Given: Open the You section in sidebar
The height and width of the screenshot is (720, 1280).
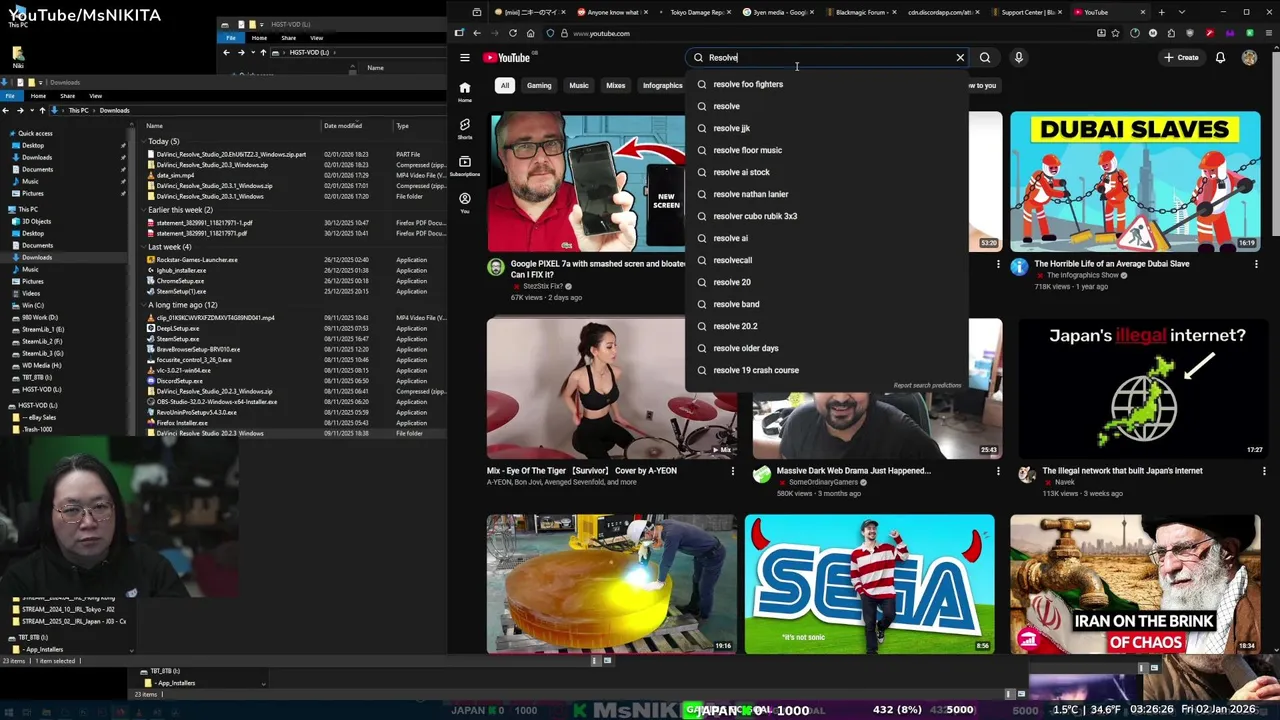Looking at the screenshot, I should pyautogui.click(x=464, y=202).
